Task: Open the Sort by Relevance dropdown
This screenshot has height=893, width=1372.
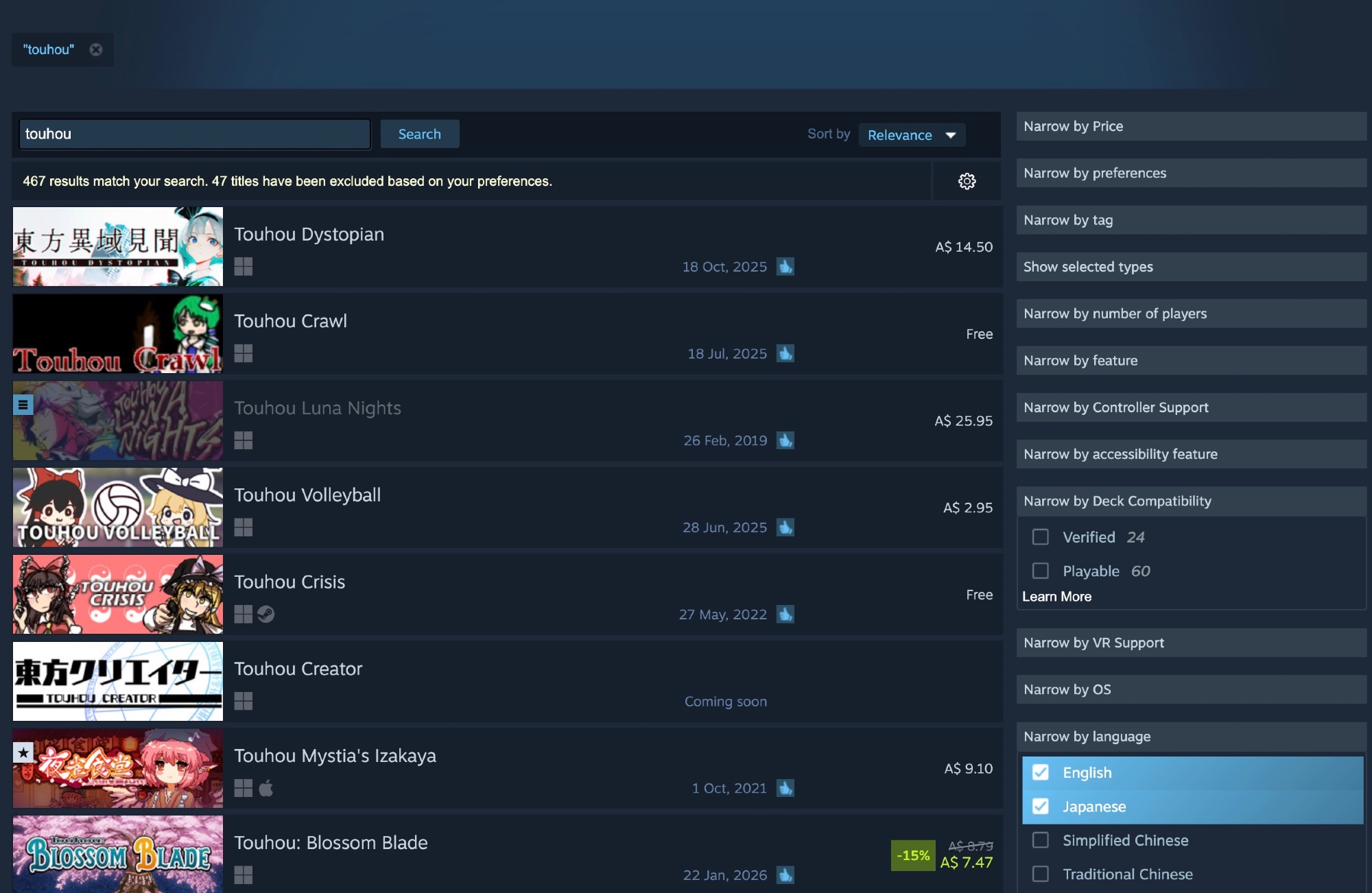Action: 912,135
